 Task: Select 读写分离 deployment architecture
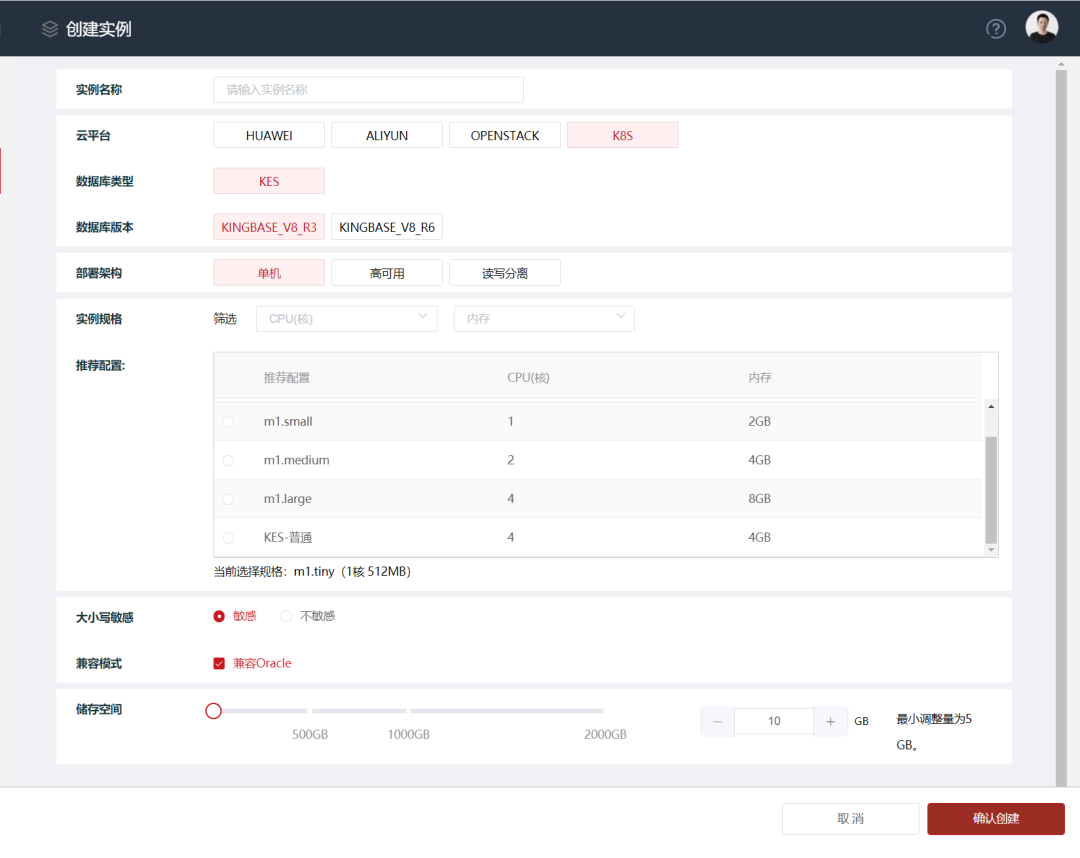[x=505, y=273]
